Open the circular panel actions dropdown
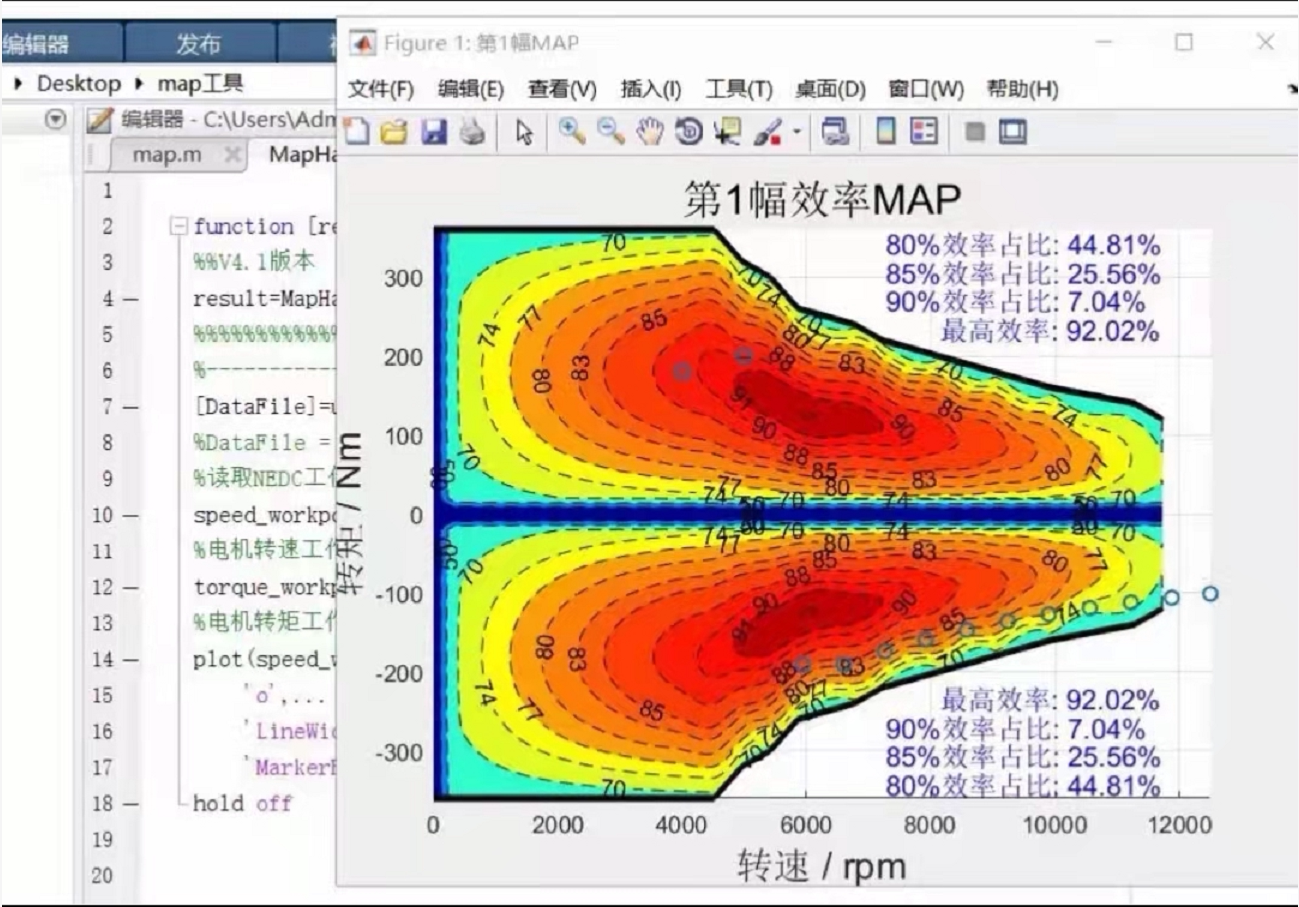 point(57,120)
